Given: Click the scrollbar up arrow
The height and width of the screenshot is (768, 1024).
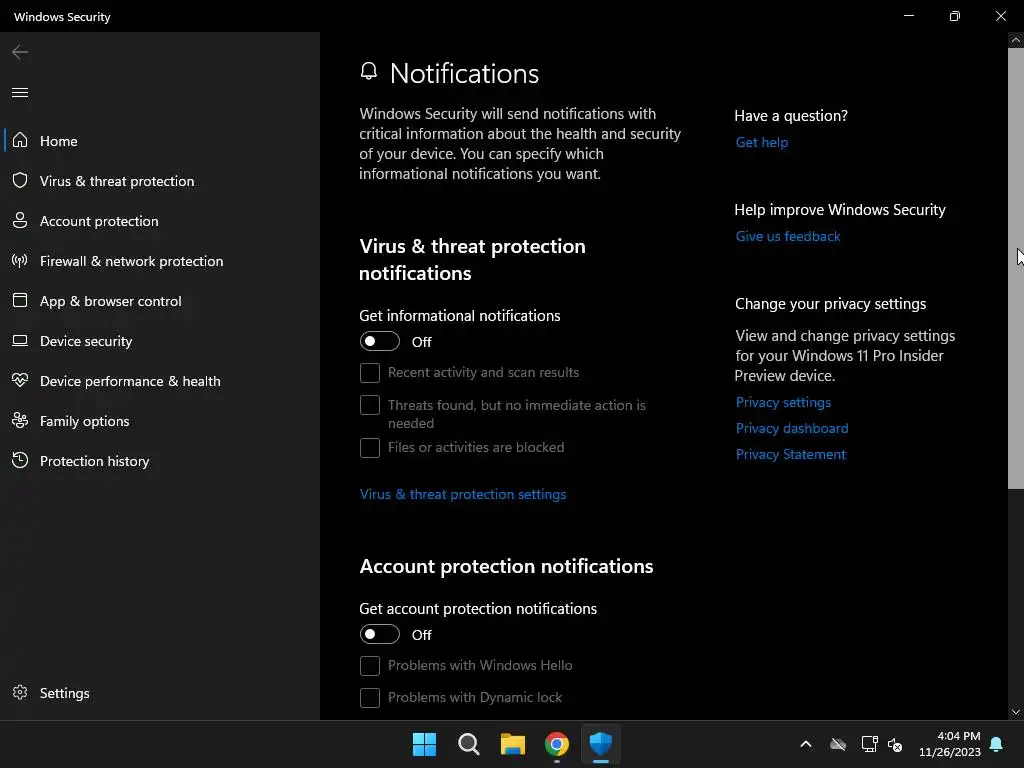Looking at the screenshot, I should click(1016, 40).
